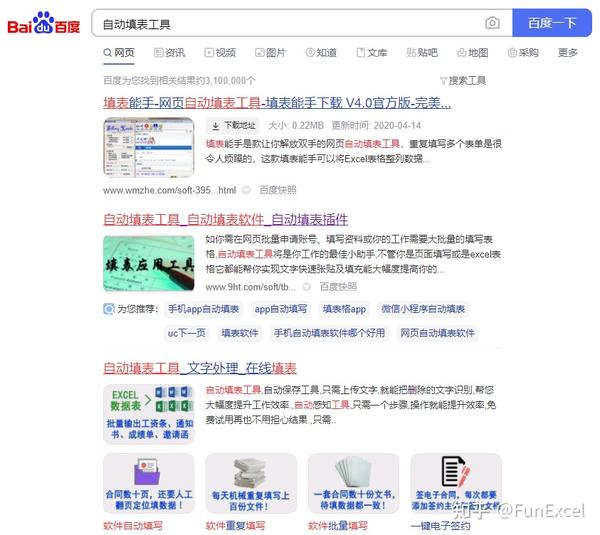
Task: Open the 自动填表工具_文字处理_在线填表 link
Action: coord(200,368)
